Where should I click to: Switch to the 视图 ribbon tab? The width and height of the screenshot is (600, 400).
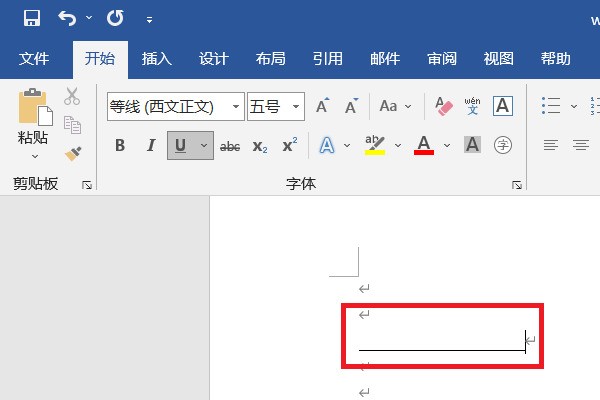click(499, 59)
